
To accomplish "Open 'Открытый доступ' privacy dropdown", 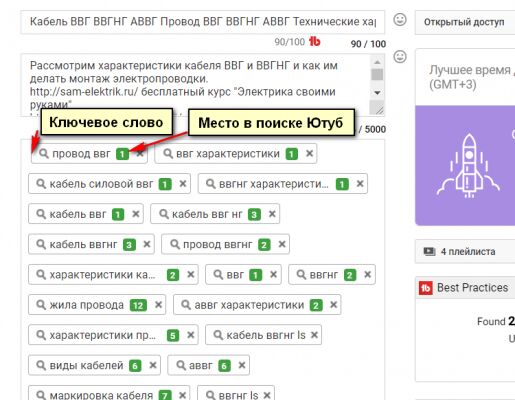I will pos(465,22).
